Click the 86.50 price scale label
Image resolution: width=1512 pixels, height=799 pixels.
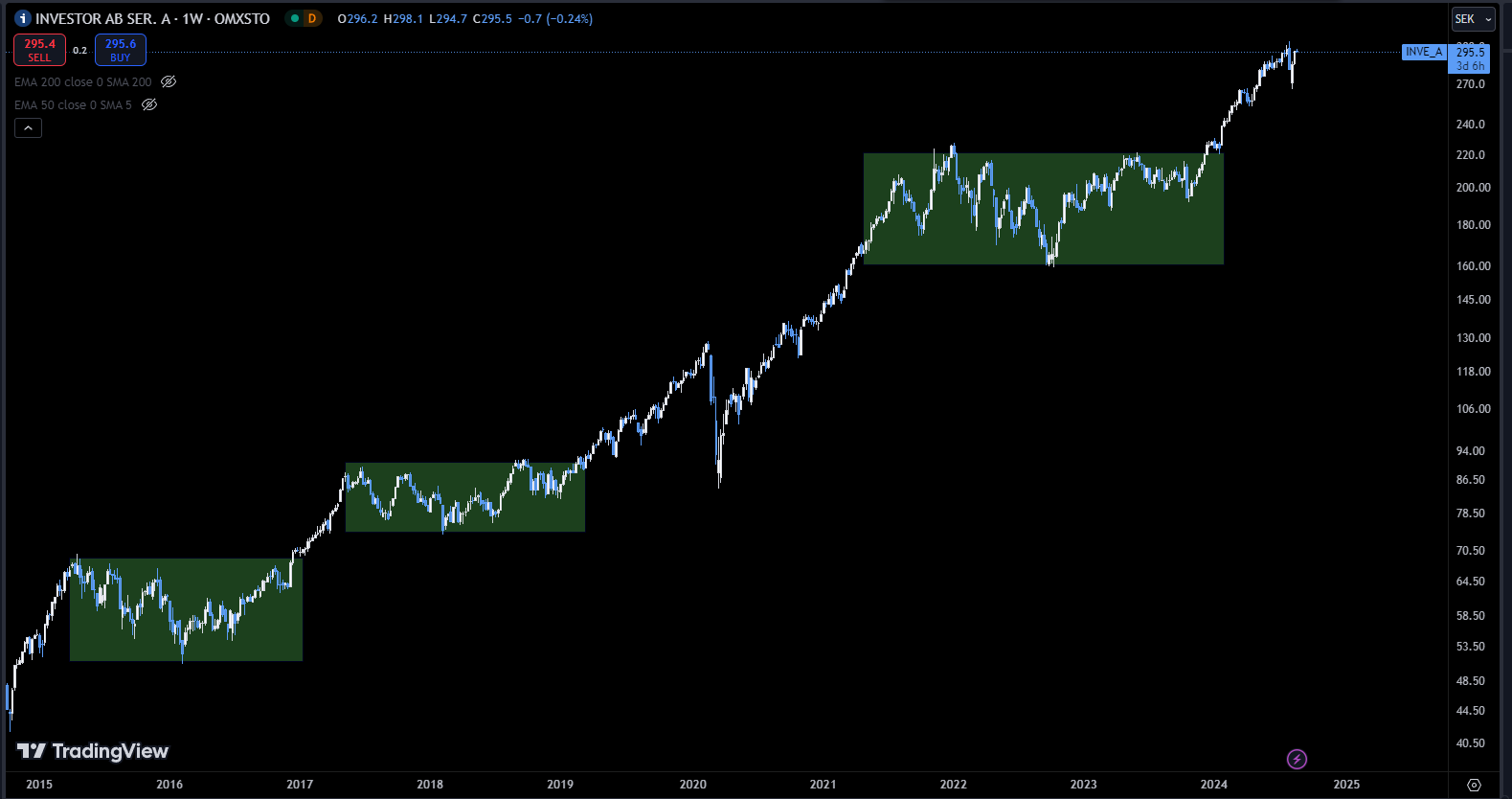point(1471,480)
